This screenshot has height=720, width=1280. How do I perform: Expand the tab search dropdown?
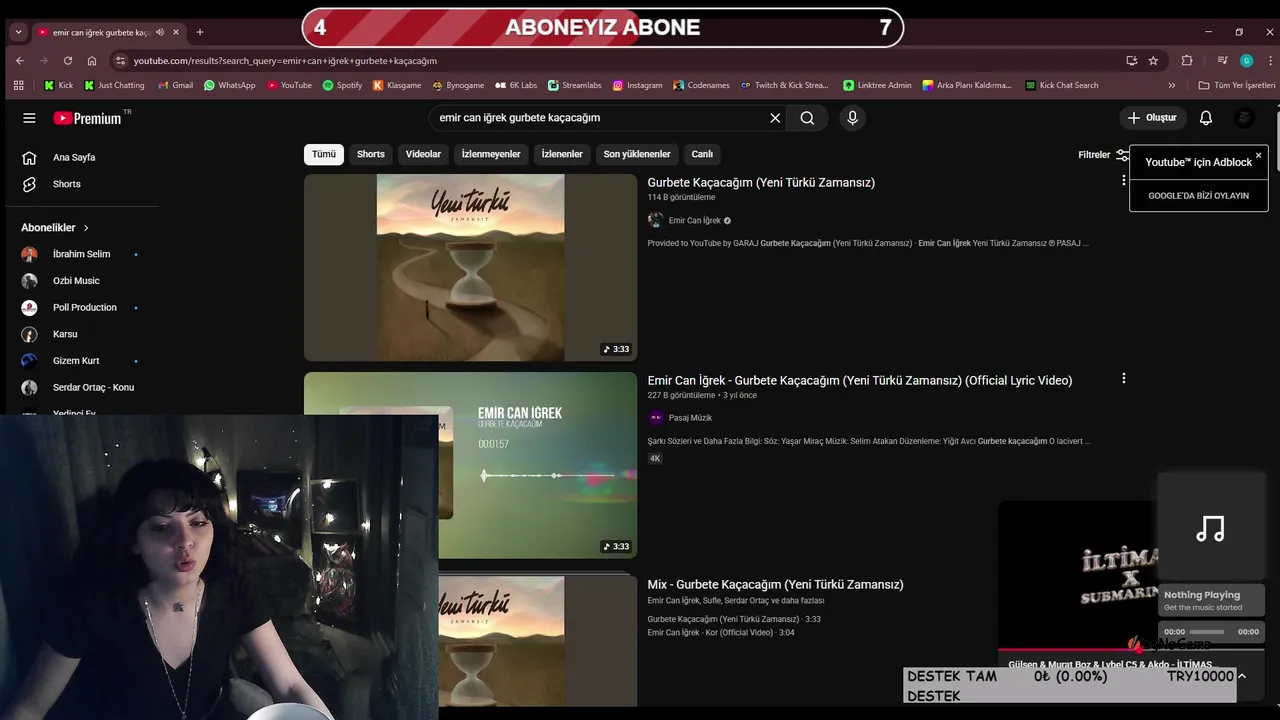coord(18,32)
